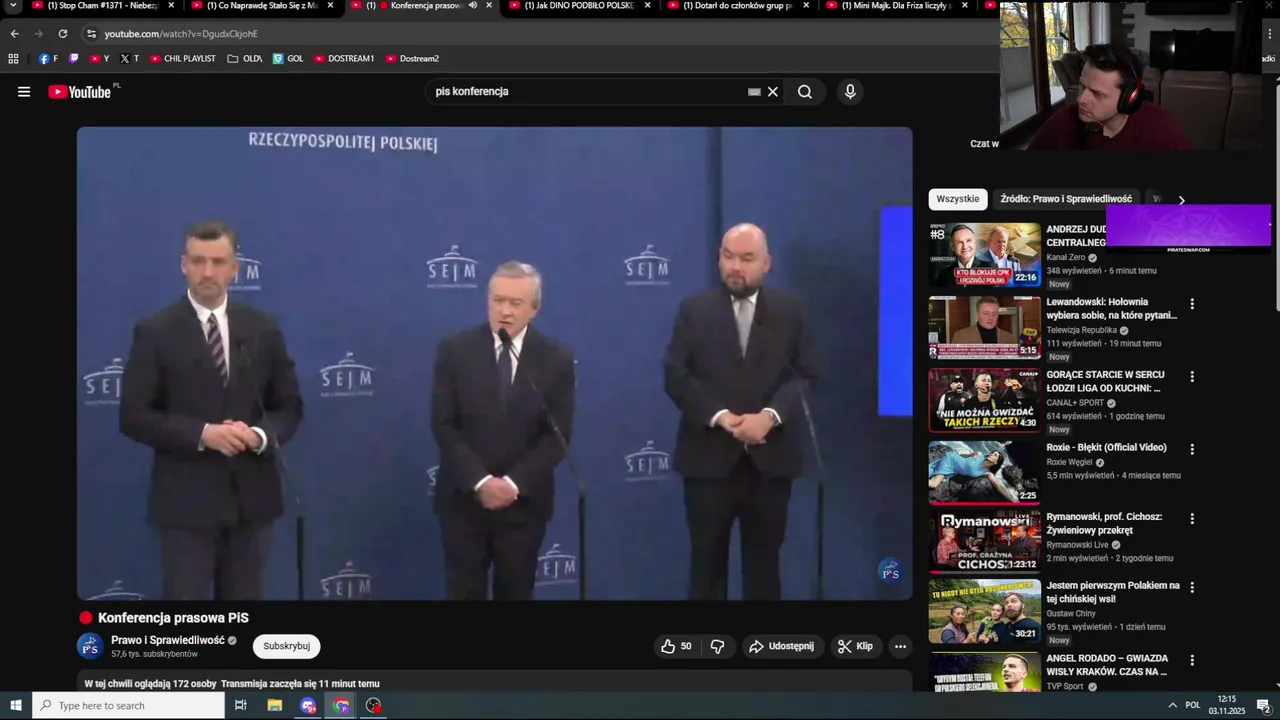
Task: Open the Dostream2 bookmark
Action: click(x=412, y=58)
